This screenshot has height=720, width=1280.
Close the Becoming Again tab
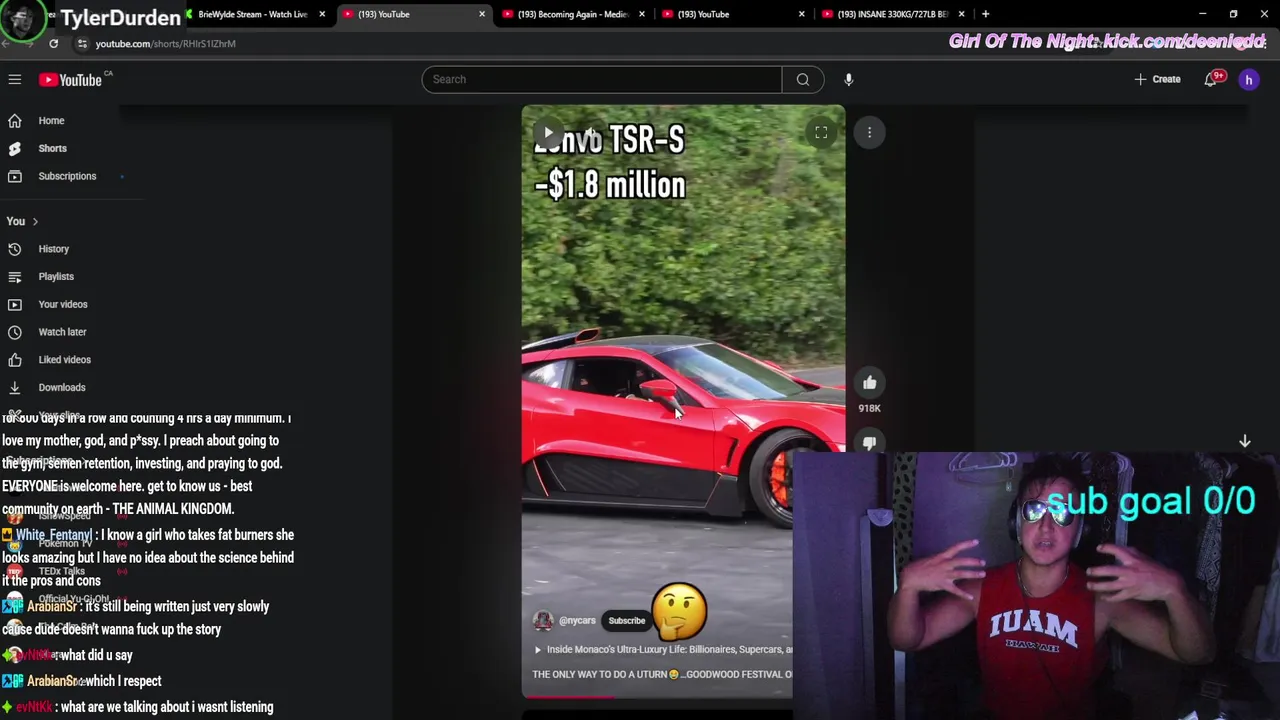click(642, 14)
